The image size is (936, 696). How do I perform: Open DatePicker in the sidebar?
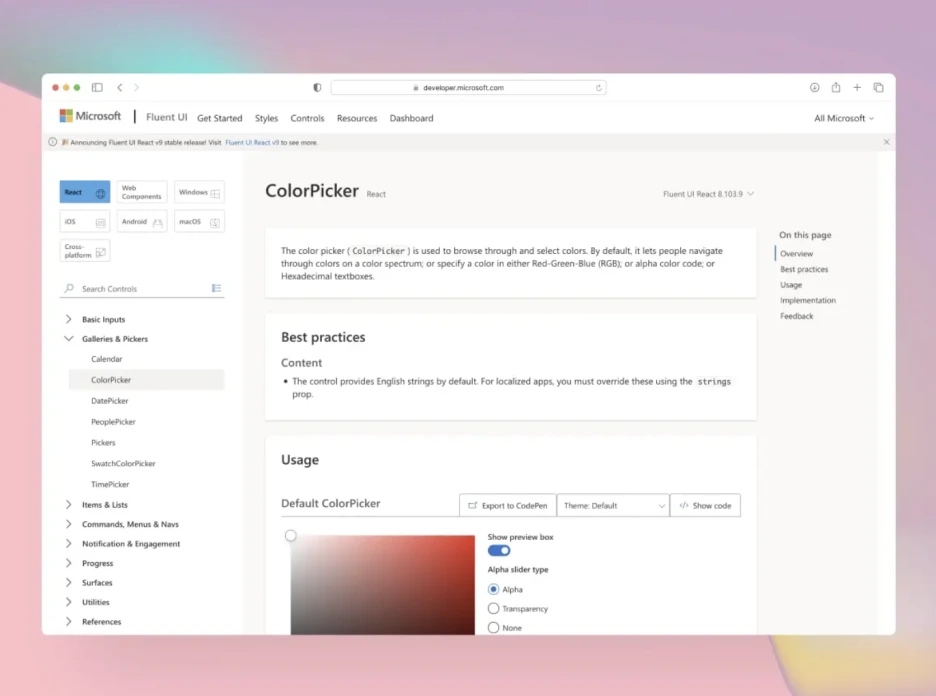pyautogui.click(x=146, y=401)
